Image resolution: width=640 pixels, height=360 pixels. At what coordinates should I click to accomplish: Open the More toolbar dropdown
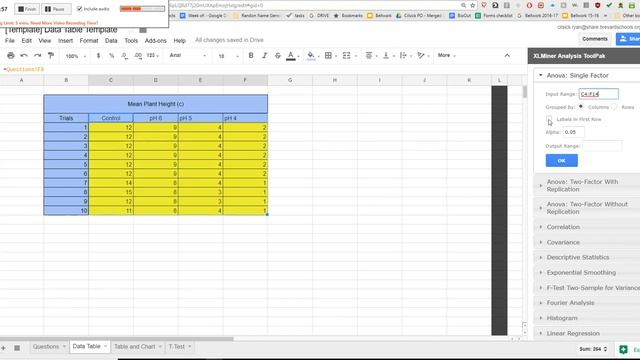click(x=447, y=56)
